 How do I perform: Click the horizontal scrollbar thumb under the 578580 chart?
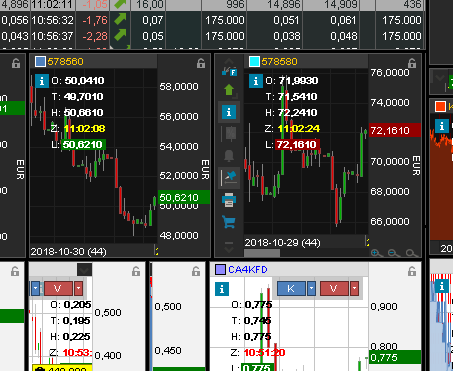click(262, 253)
